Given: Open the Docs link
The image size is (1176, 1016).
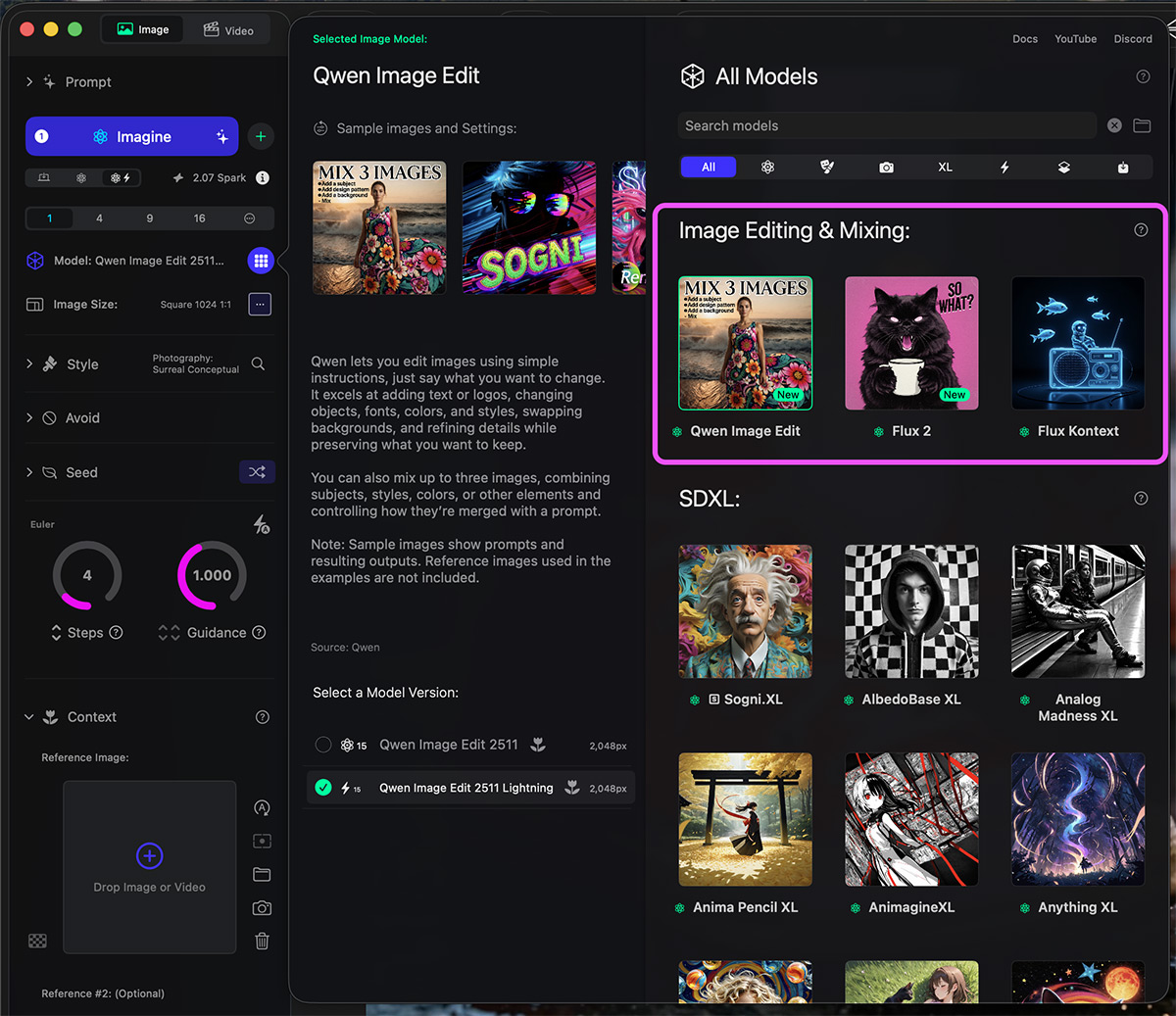Looking at the screenshot, I should point(1024,39).
